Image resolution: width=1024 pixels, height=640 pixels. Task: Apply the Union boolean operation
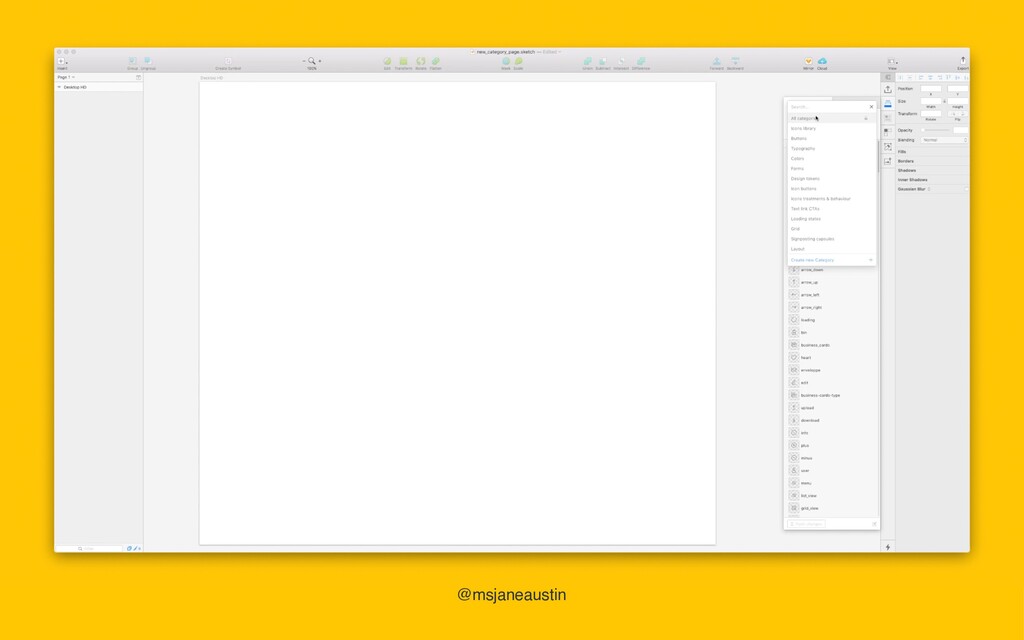(x=587, y=61)
